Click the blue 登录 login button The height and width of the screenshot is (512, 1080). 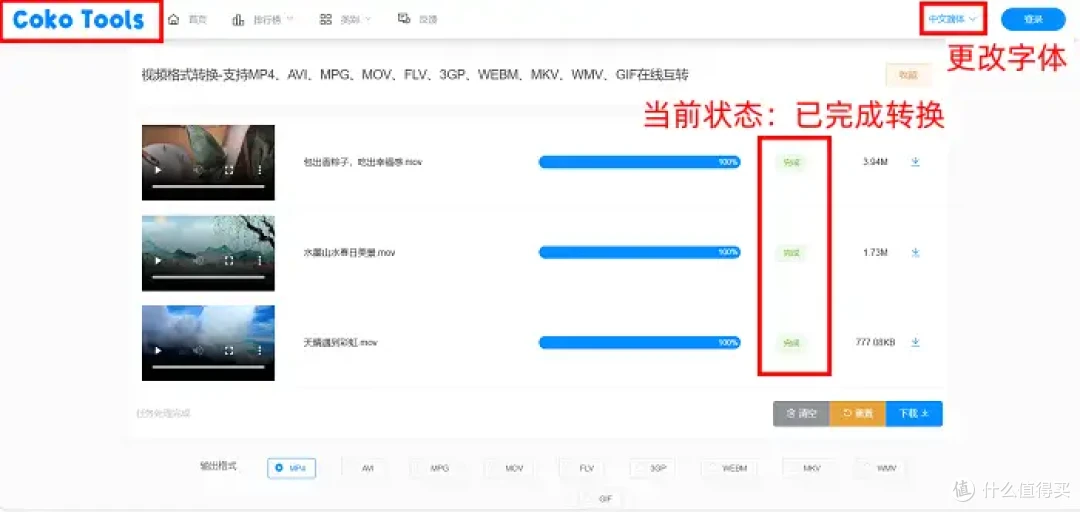1033,19
